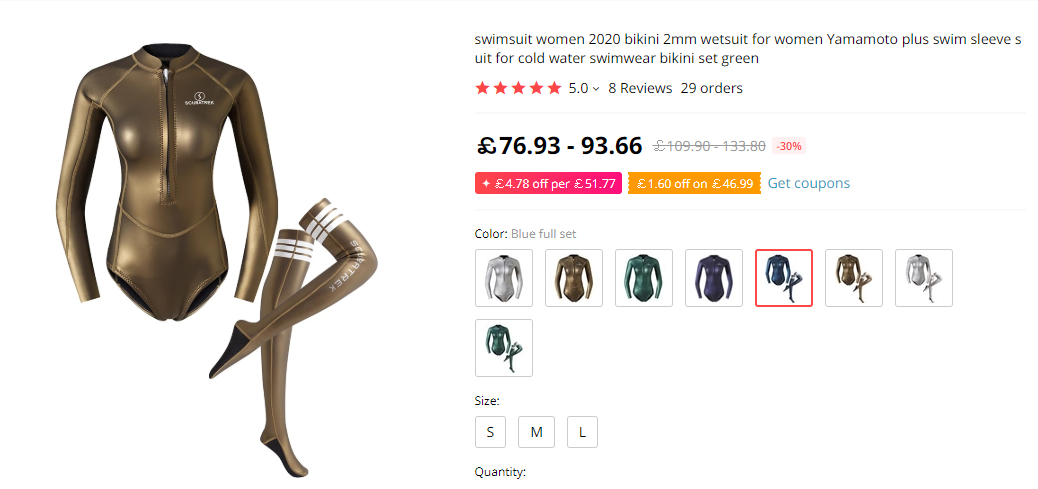Choose the gold wetsuit-only color option
This screenshot has width=1038, height=489.
[x=574, y=278]
